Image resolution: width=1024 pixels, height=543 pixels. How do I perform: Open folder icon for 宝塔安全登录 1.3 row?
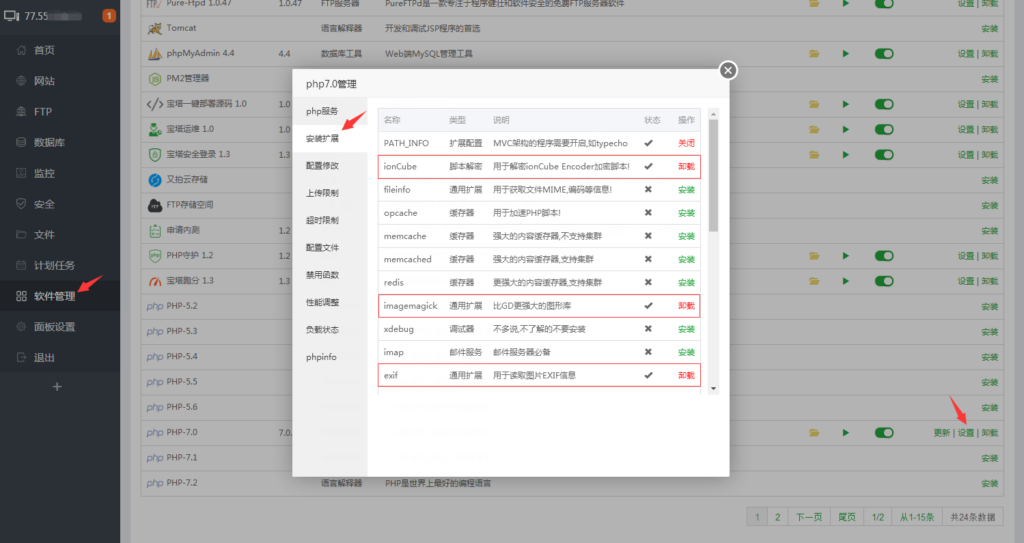pyautogui.click(x=814, y=155)
